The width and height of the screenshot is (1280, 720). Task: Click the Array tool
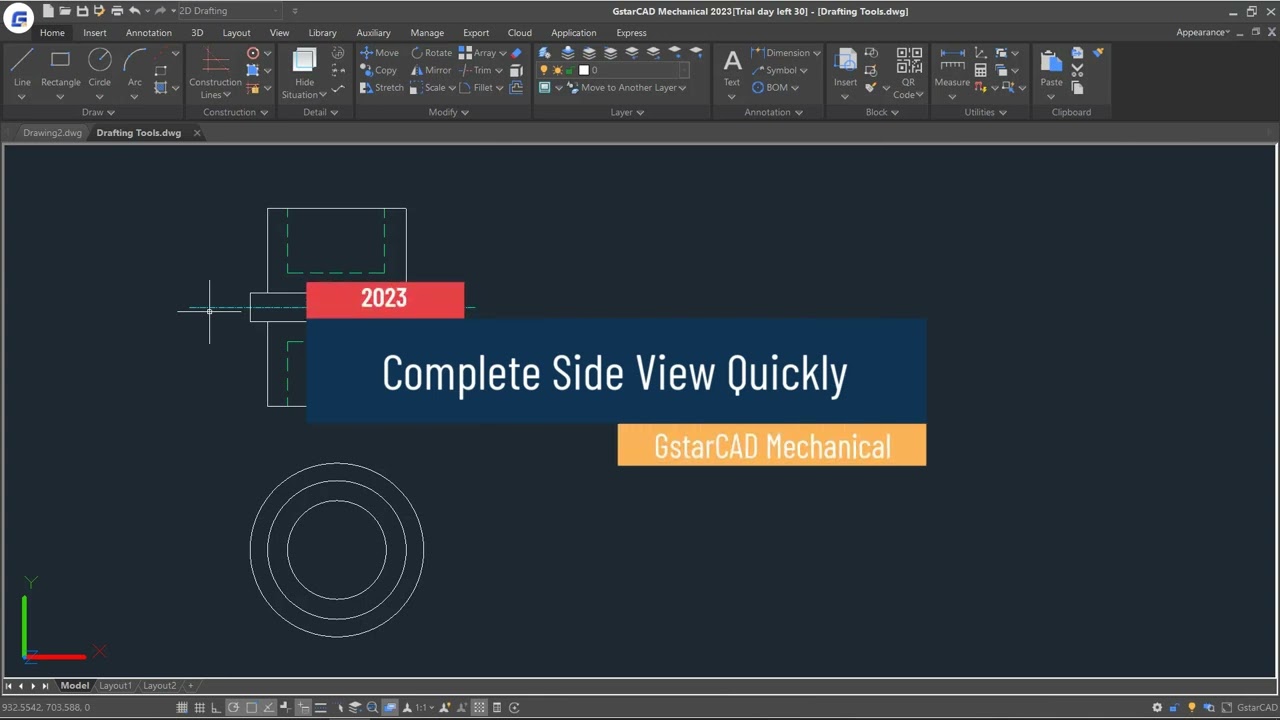[x=477, y=53]
